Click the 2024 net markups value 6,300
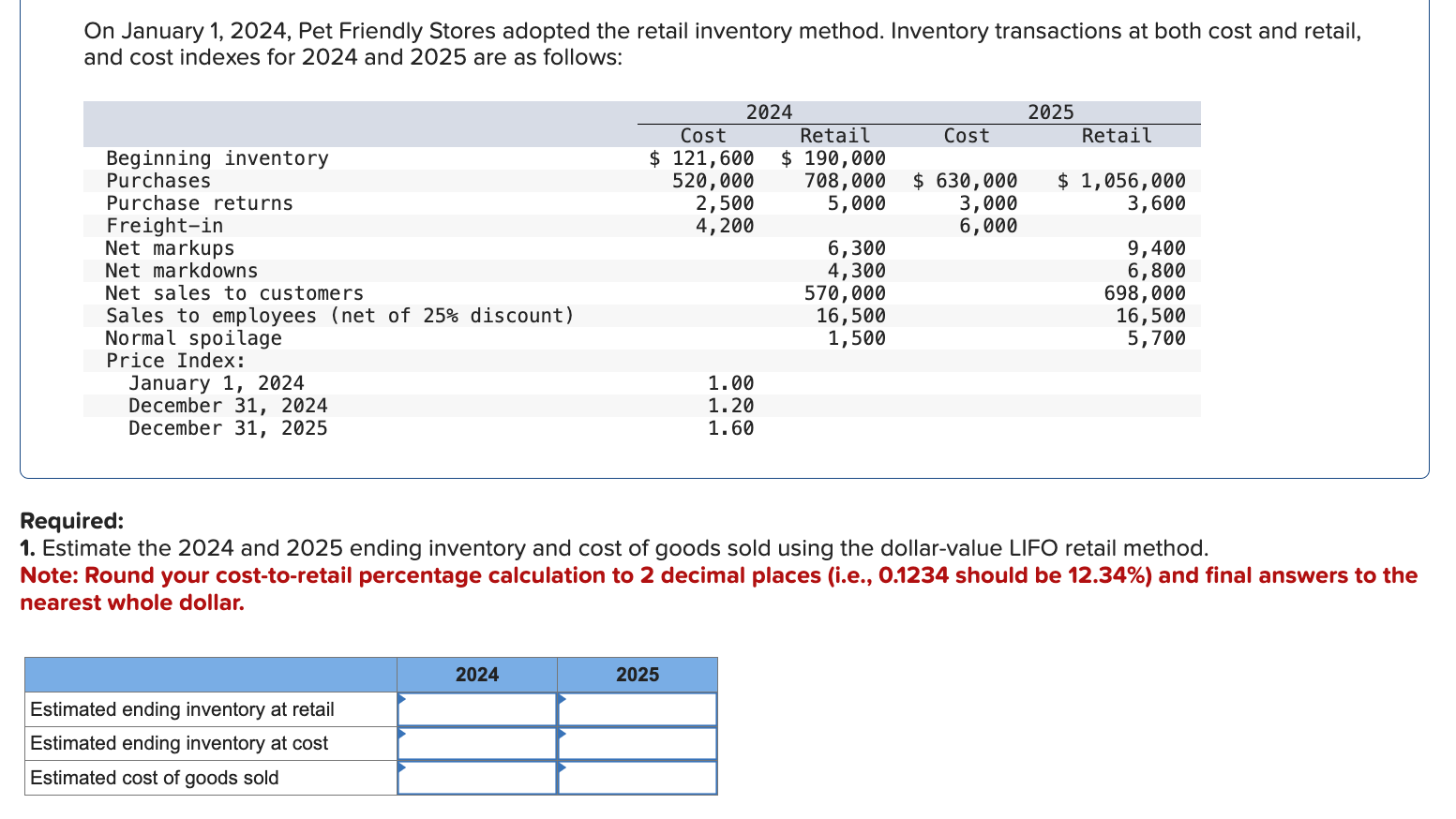This screenshot has width=1456, height=819. click(x=857, y=248)
